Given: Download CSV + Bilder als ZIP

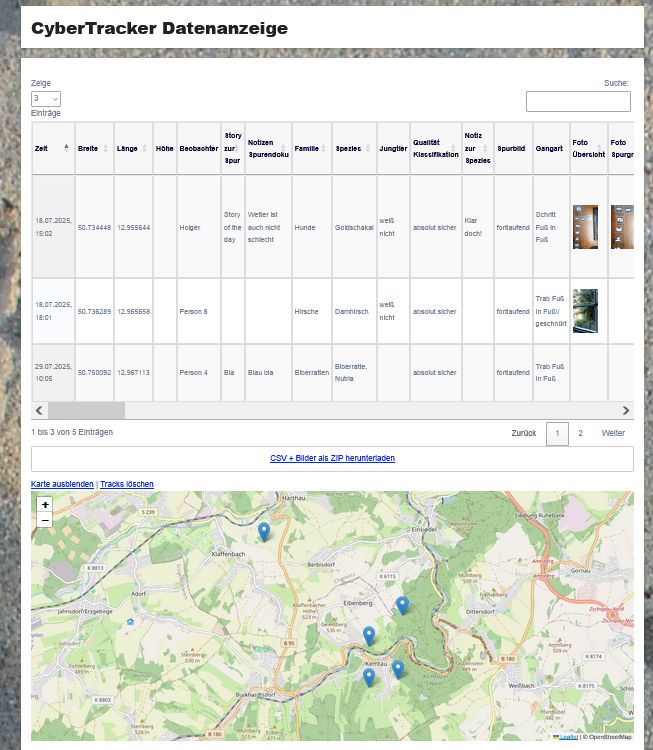Looking at the screenshot, I should pyautogui.click(x=332, y=458).
